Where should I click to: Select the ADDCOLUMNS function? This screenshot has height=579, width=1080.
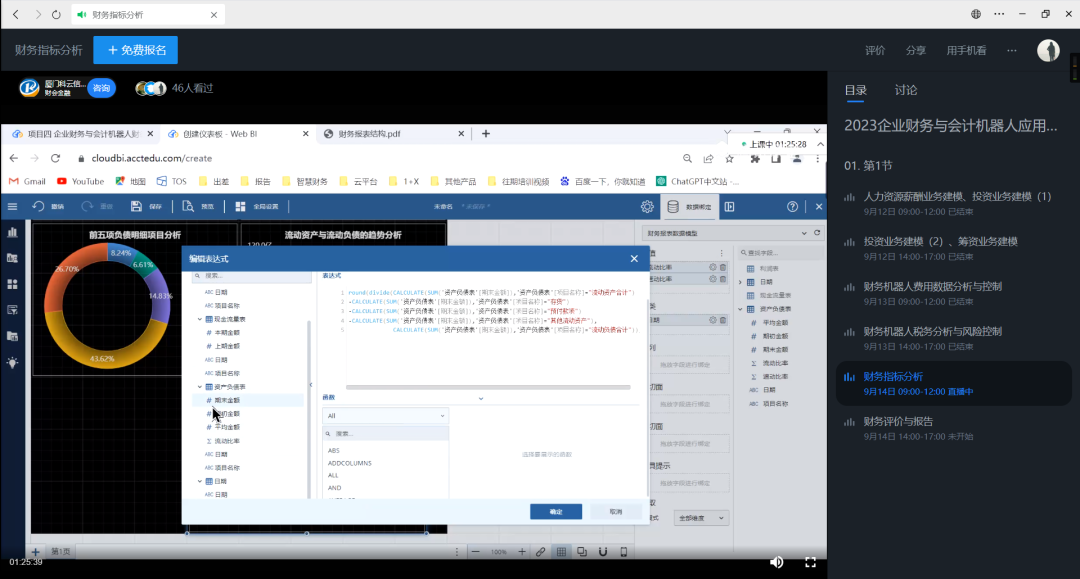[350, 463]
